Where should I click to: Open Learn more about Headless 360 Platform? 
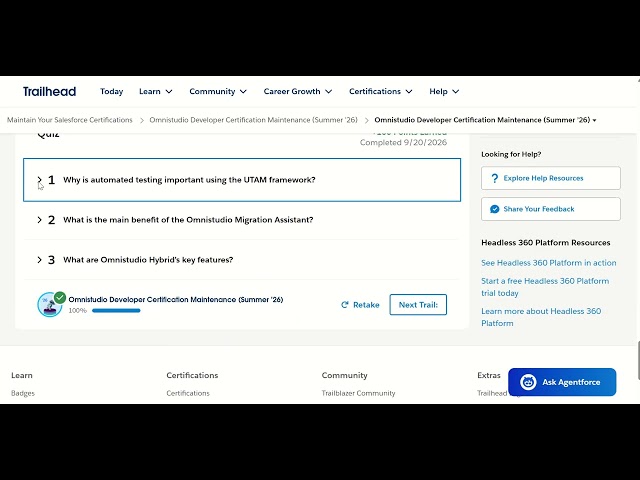(541, 317)
